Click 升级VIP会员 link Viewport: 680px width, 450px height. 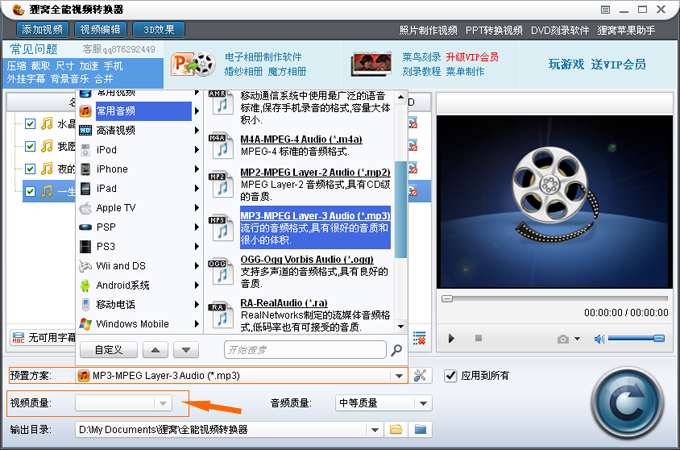[472, 57]
